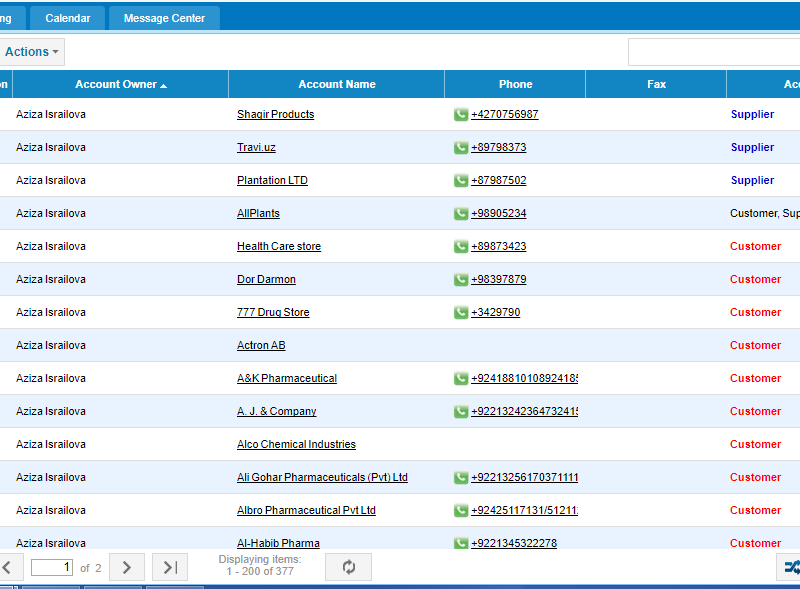Refresh the accounts list
The width and height of the screenshot is (800, 589).
(x=348, y=567)
